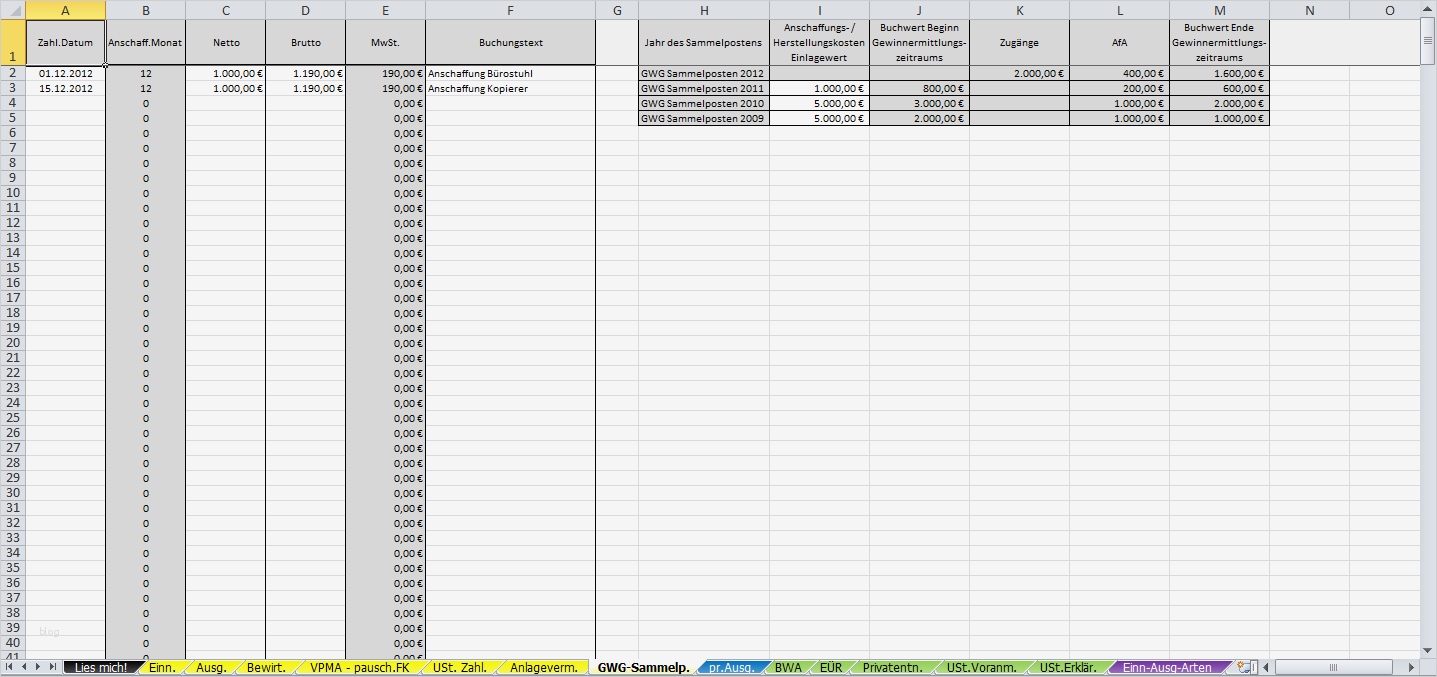Switch to the BWA sheet tab
This screenshot has width=1437, height=677.
(789, 665)
